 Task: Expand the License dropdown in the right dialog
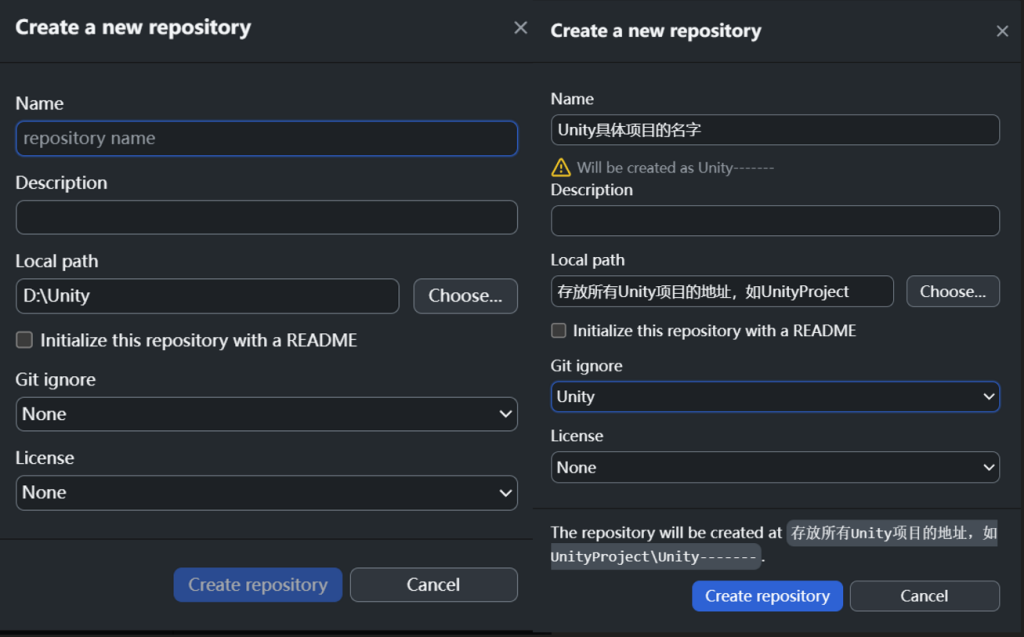(775, 467)
